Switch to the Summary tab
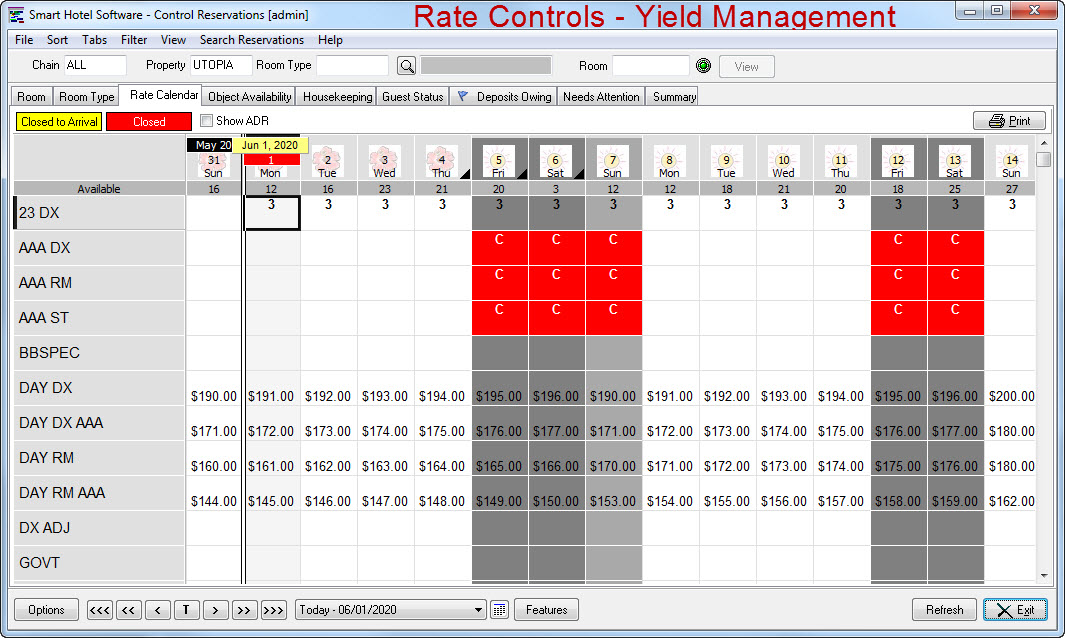The width and height of the screenshot is (1065, 638). click(x=674, y=96)
